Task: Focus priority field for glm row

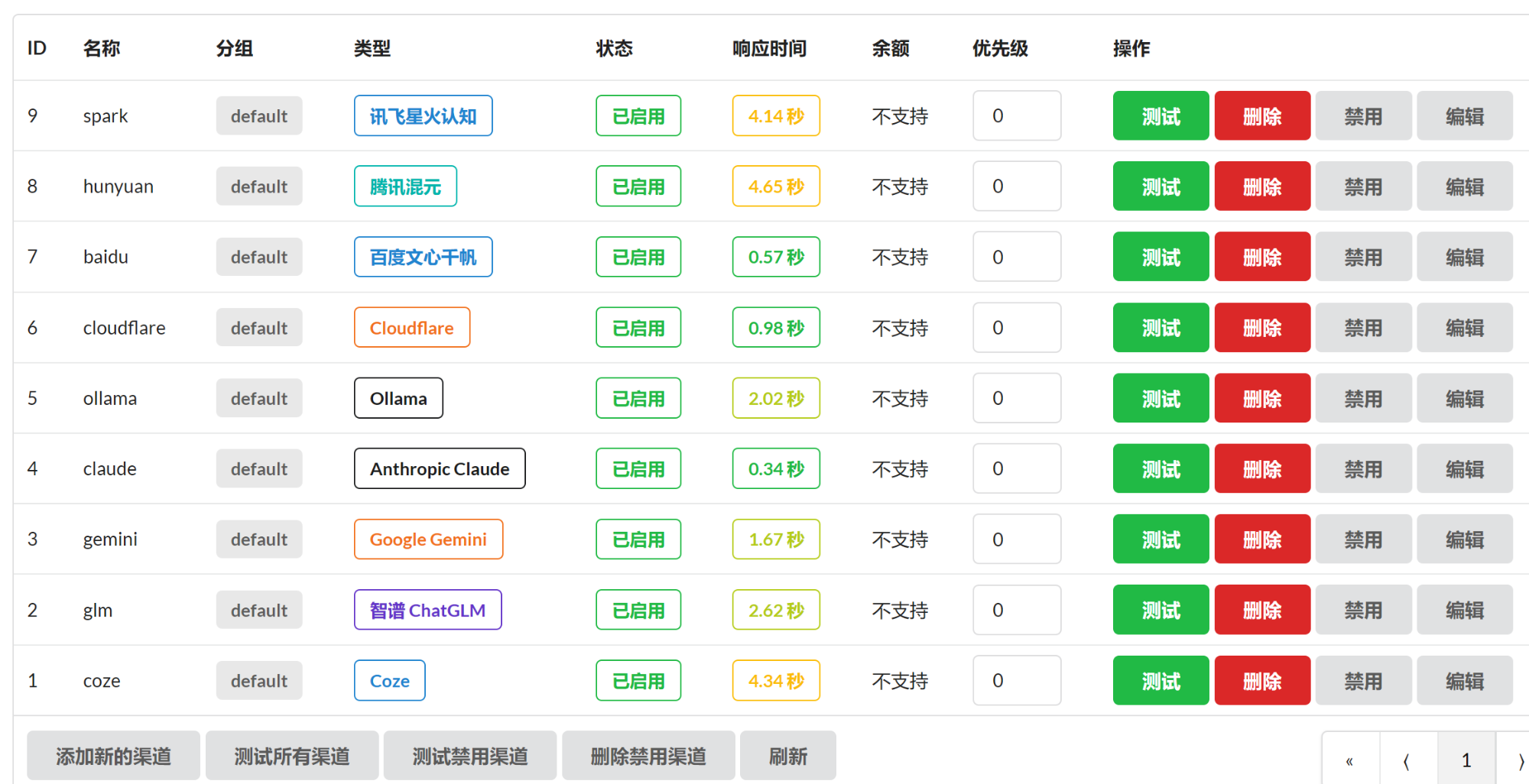Action: click(x=1017, y=610)
